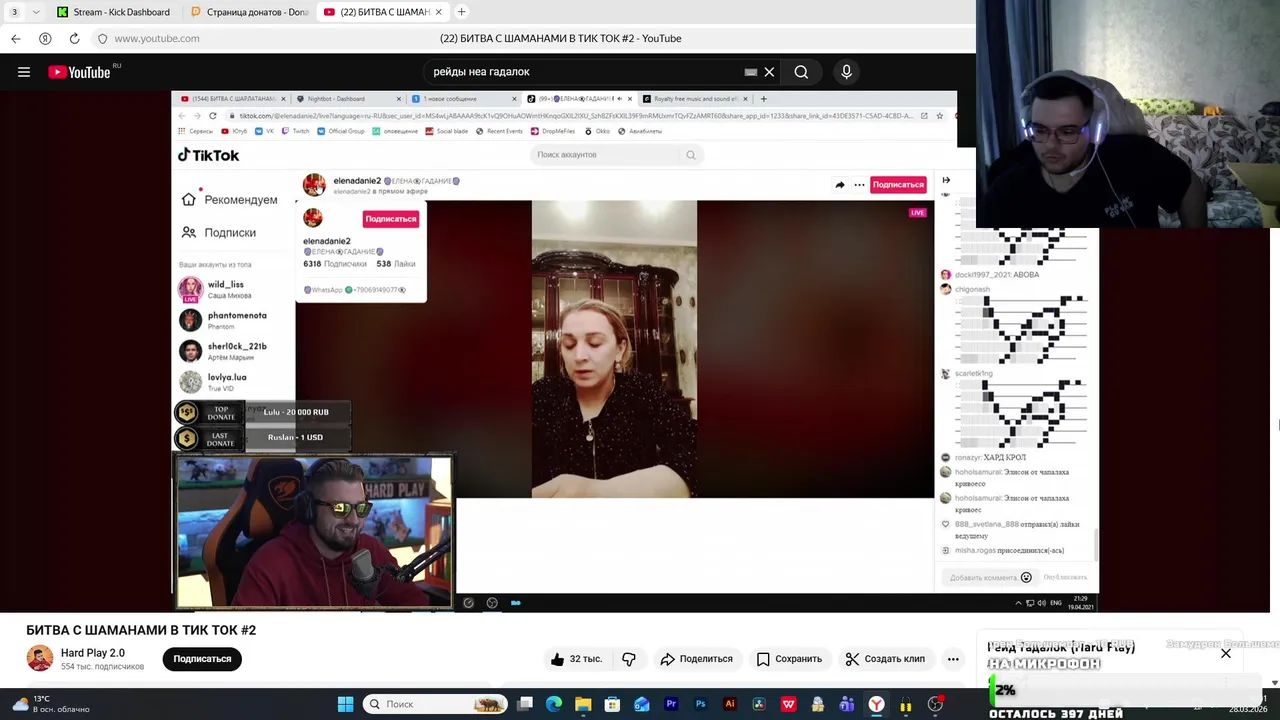Open Microsoft Store from the taskbar
This screenshot has height=720, width=1280.
tap(612, 704)
